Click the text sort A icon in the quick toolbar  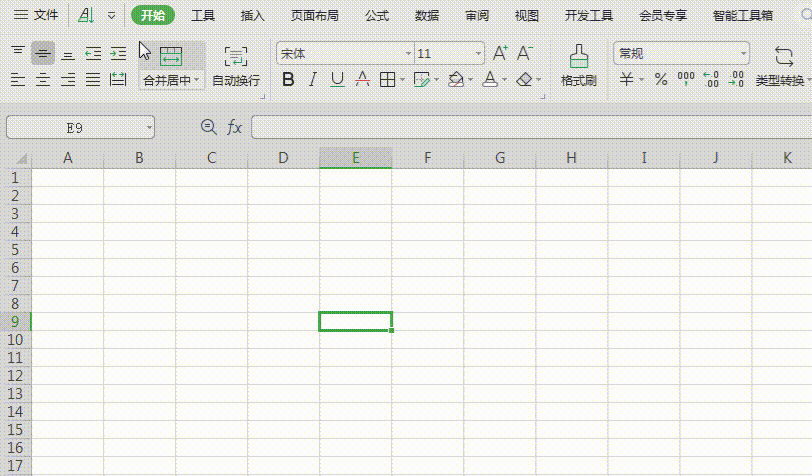pyautogui.click(x=86, y=16)
